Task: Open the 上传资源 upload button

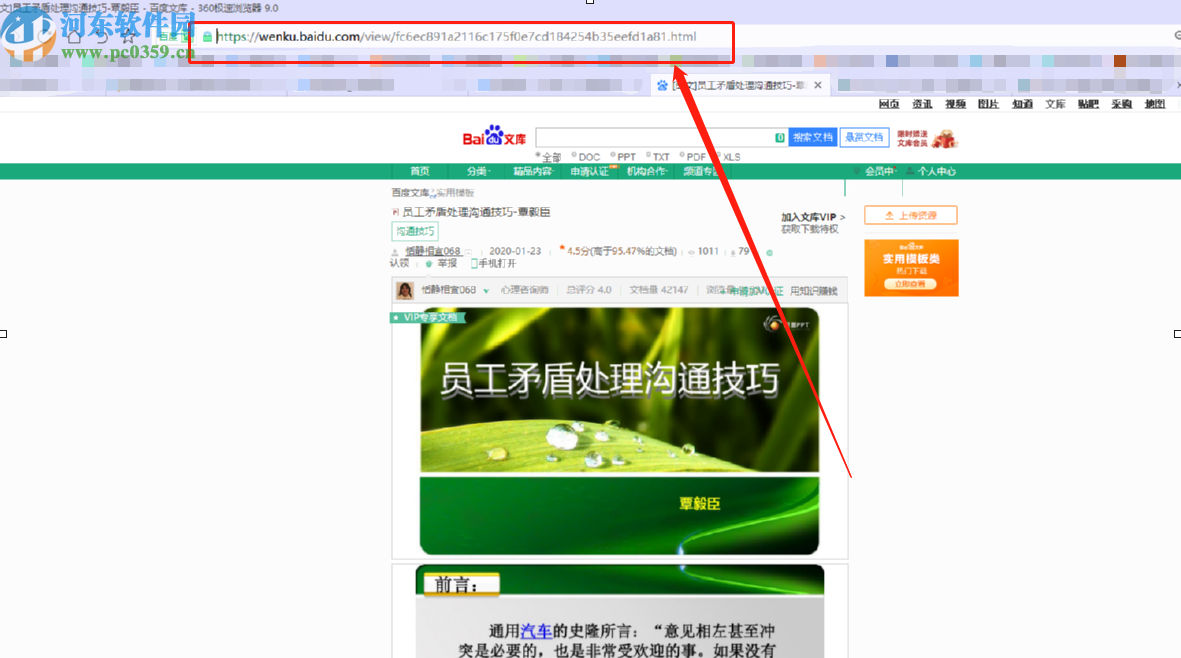Action: [910, 215]
